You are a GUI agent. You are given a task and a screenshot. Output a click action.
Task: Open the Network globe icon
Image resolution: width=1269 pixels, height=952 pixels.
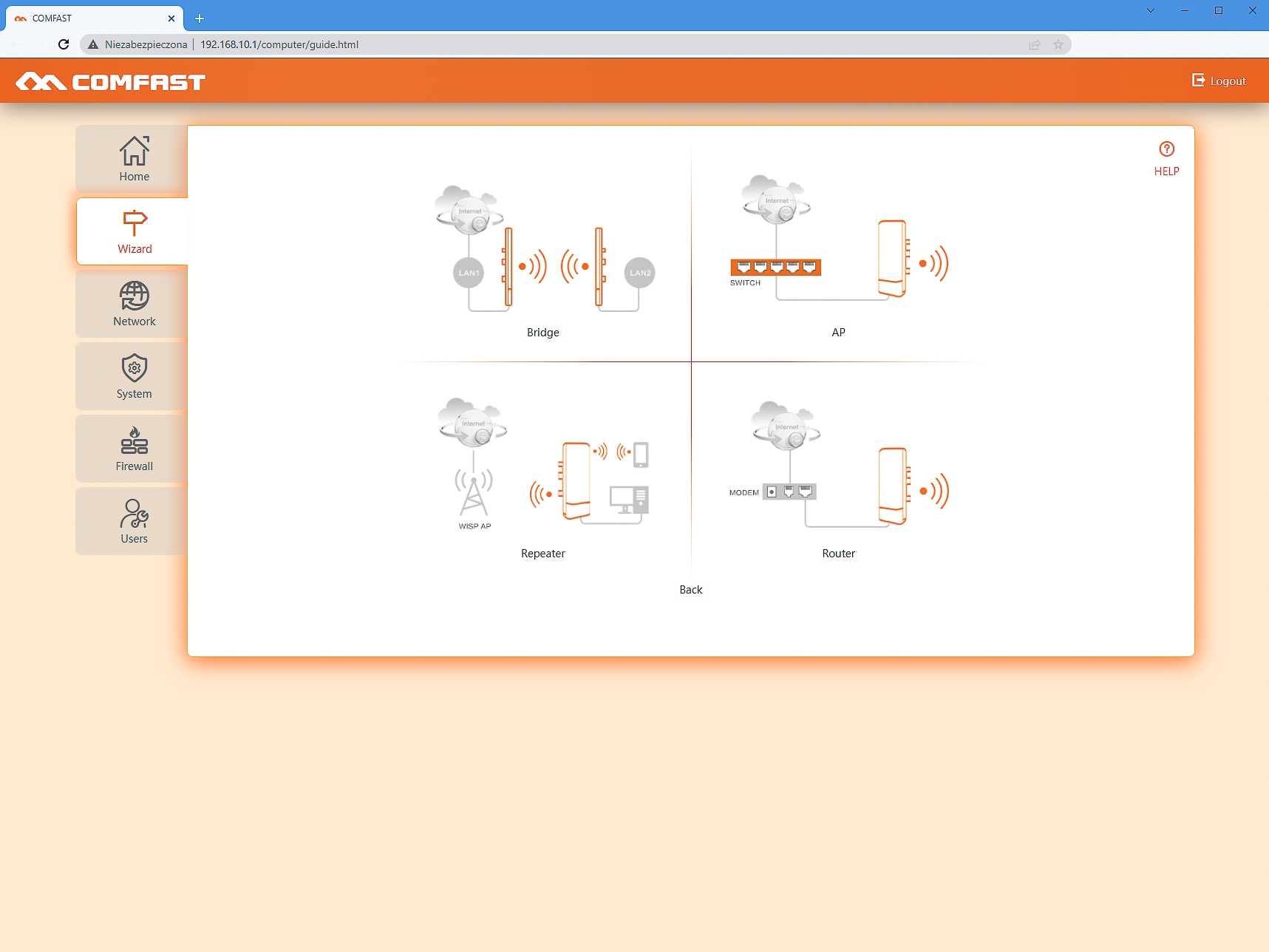click(x=135, y=296)
